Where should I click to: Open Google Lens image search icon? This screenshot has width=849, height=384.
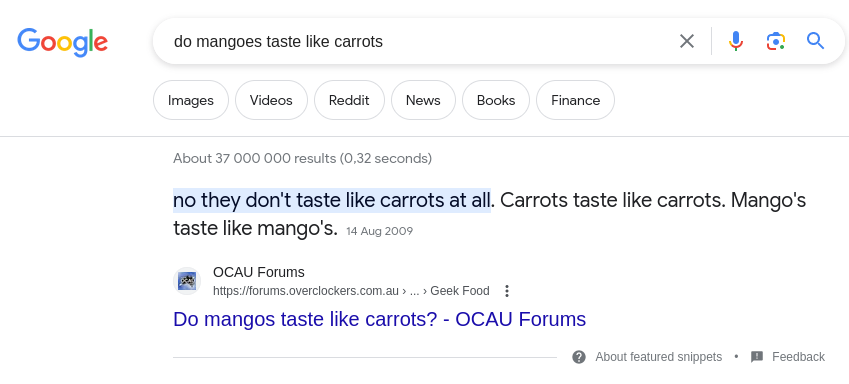776,41
